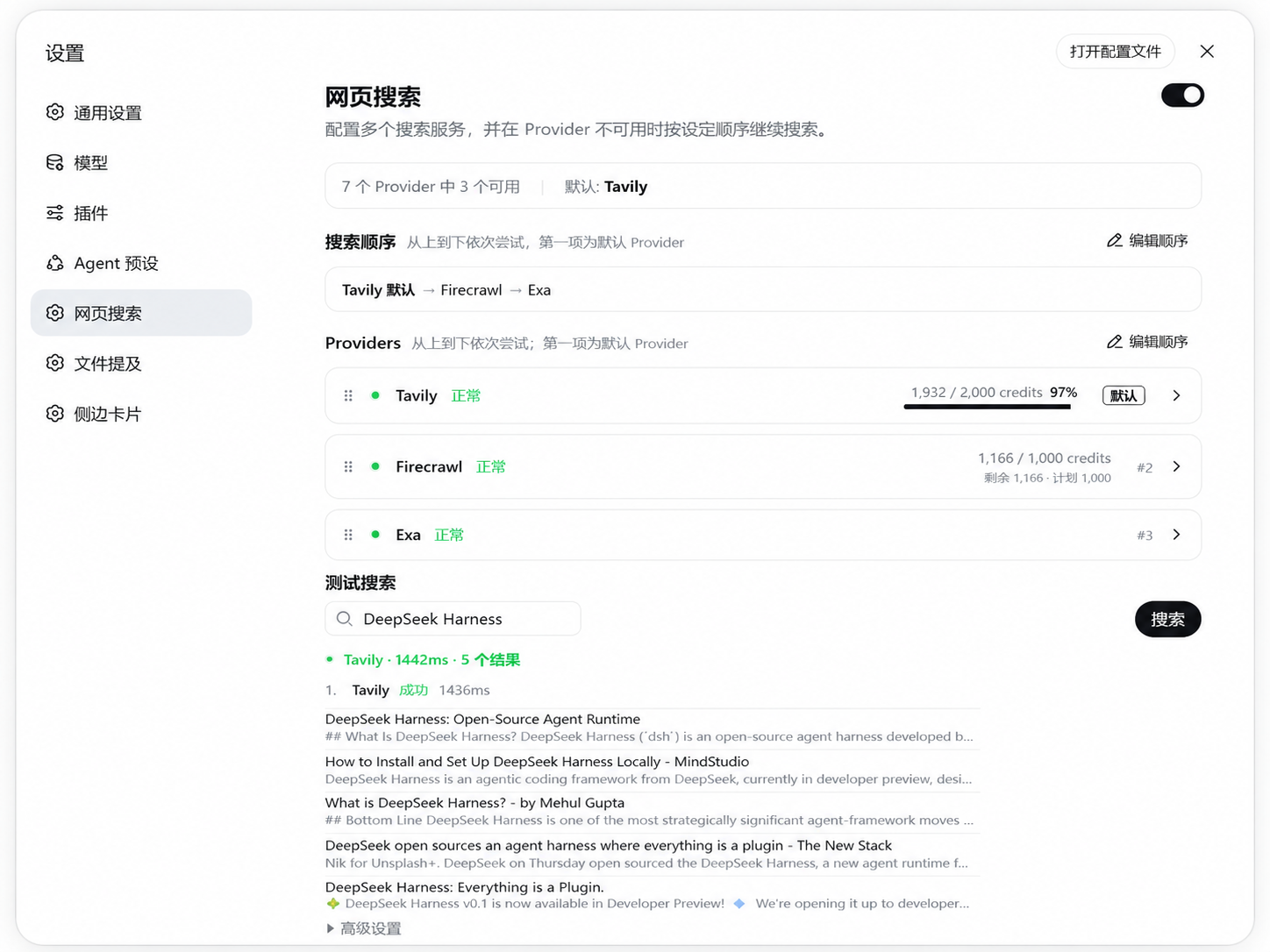Click 打开配置文件 button

(x=1115, y=52)
